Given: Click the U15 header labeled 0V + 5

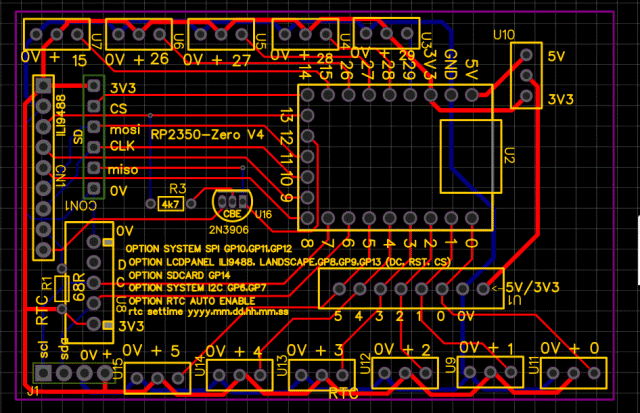Looking at the screenshot, I should click(157, 376).
